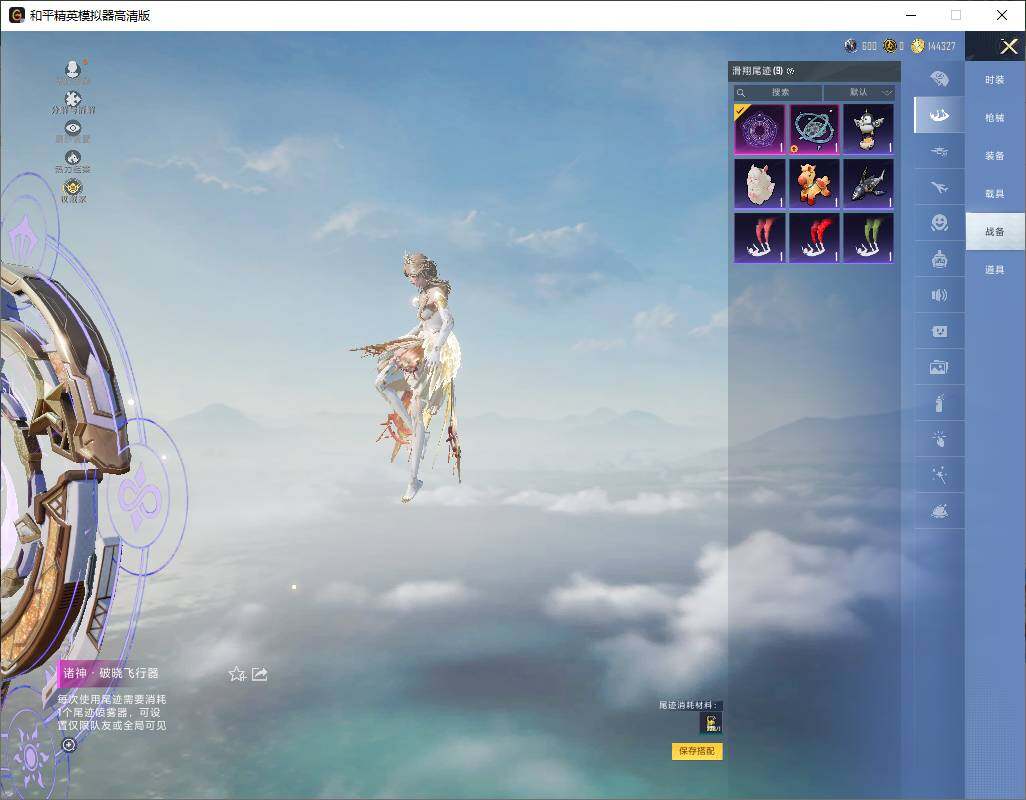Open the UFO dome category icon

(939, 511)
